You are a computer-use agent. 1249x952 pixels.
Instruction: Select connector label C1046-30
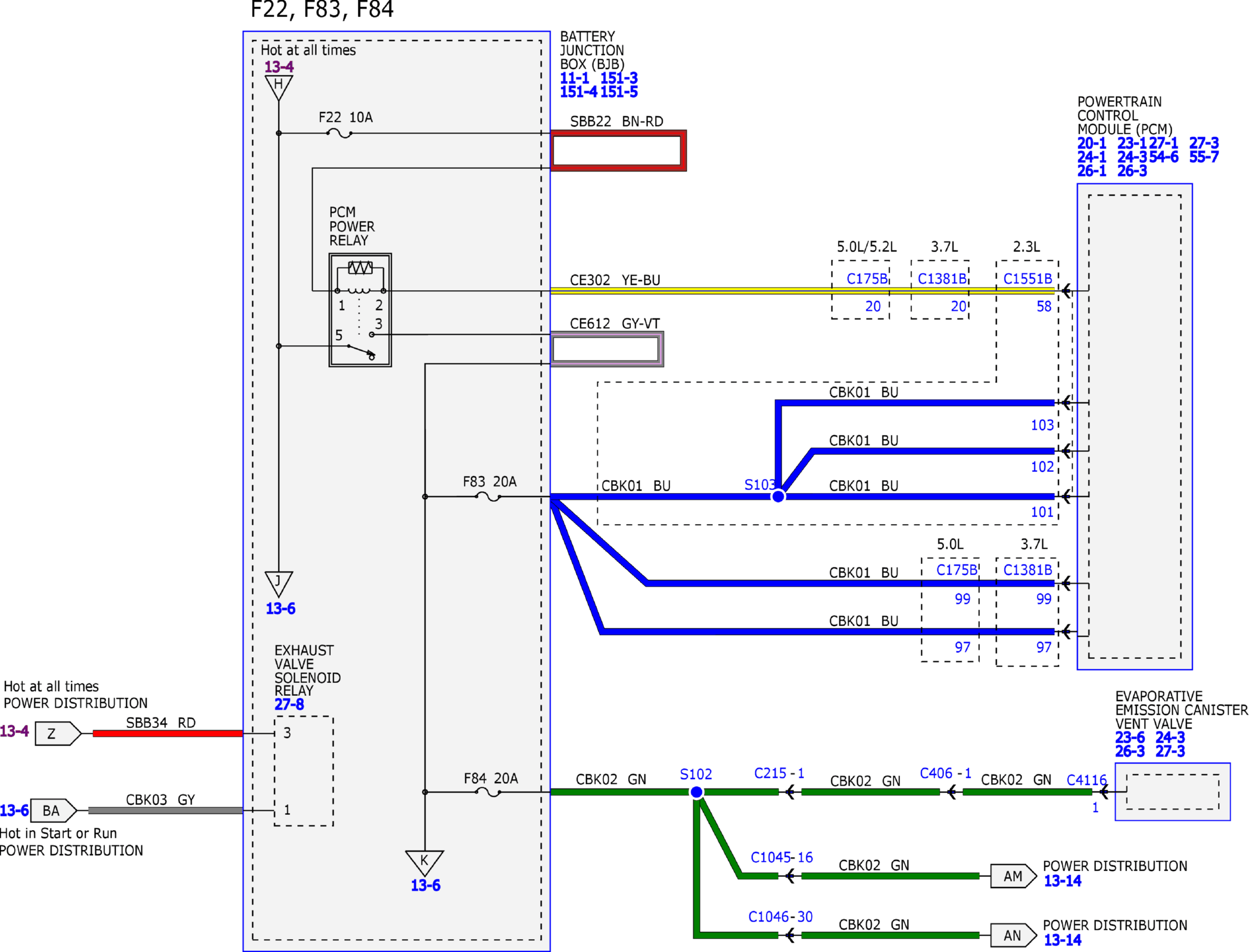781,917
